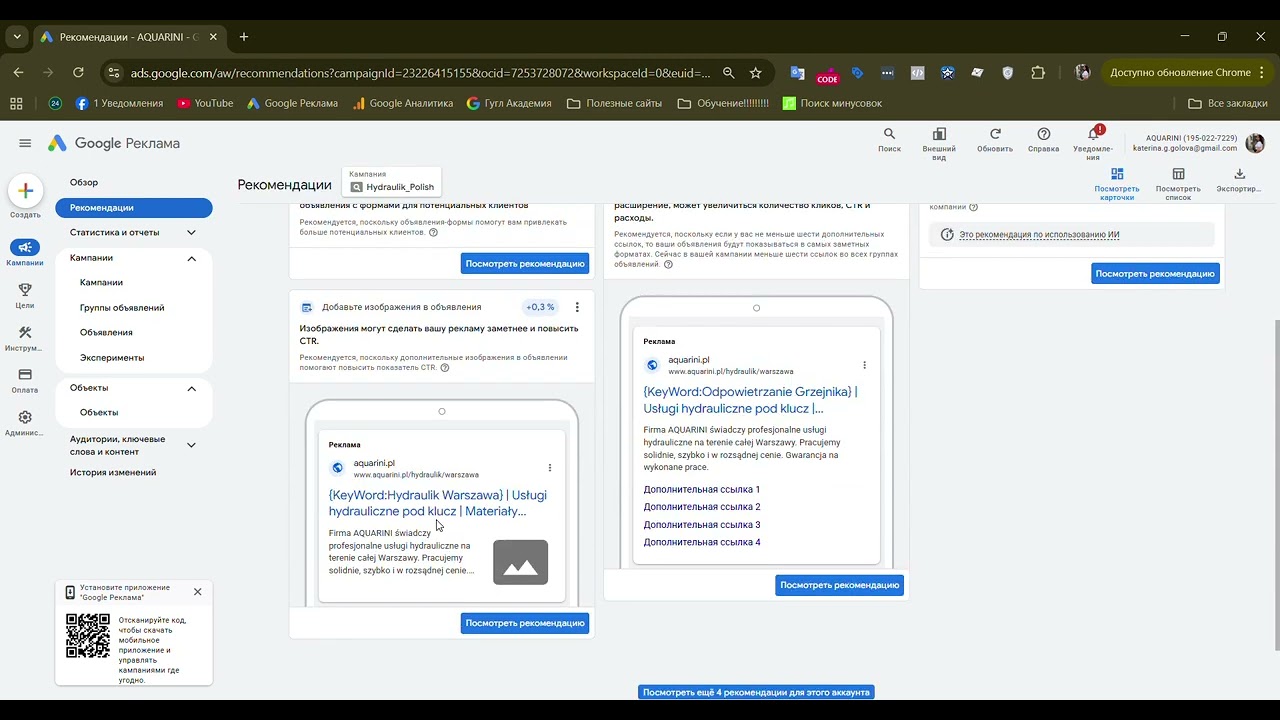Image resolution: width=1280 pixels, height=720 pixels.
Task: Open the Объекты sub-item in sidebar
Action: click(99, 412)
